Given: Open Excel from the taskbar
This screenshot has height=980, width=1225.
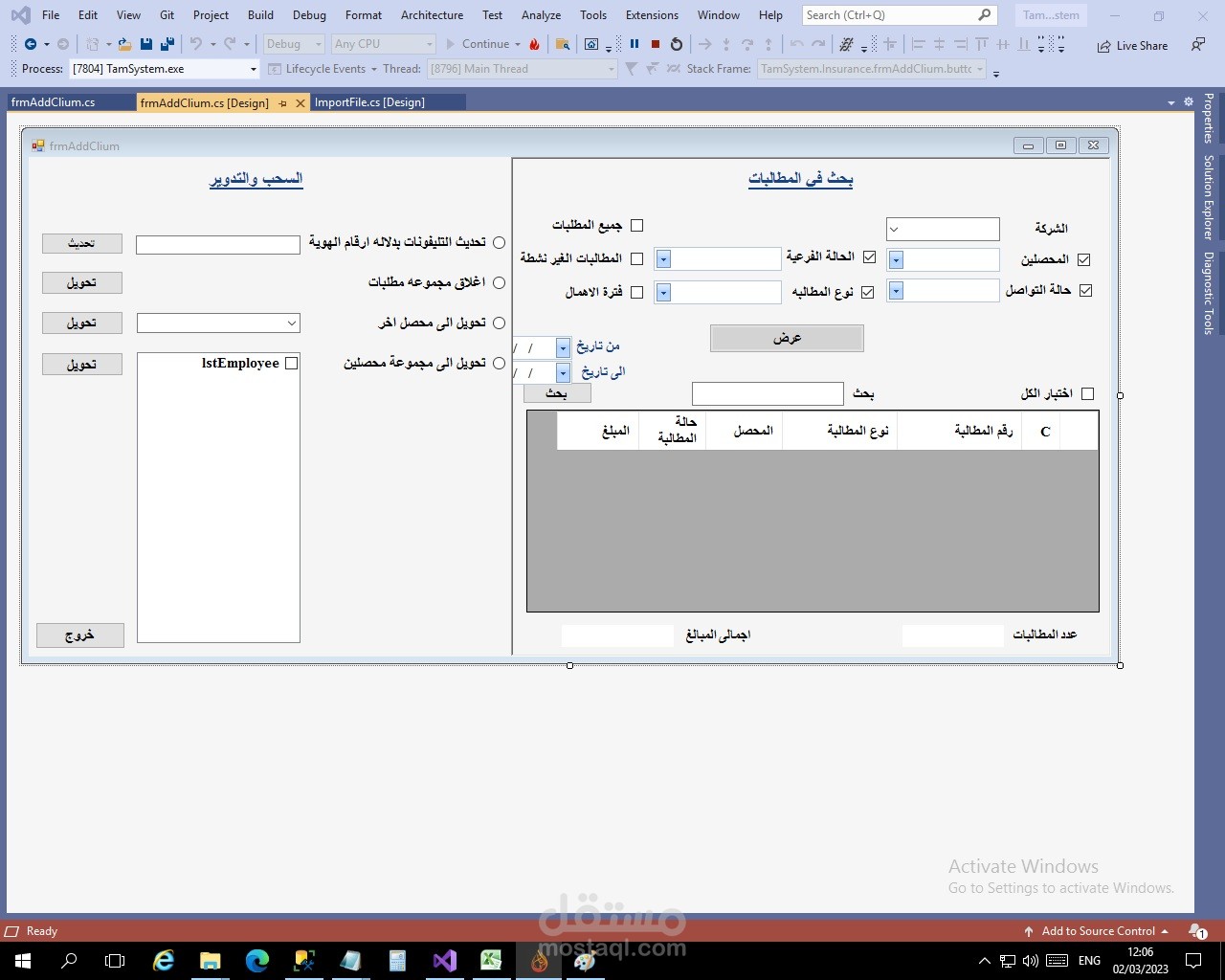Looking at the screenshot, I should click(492, 960).
